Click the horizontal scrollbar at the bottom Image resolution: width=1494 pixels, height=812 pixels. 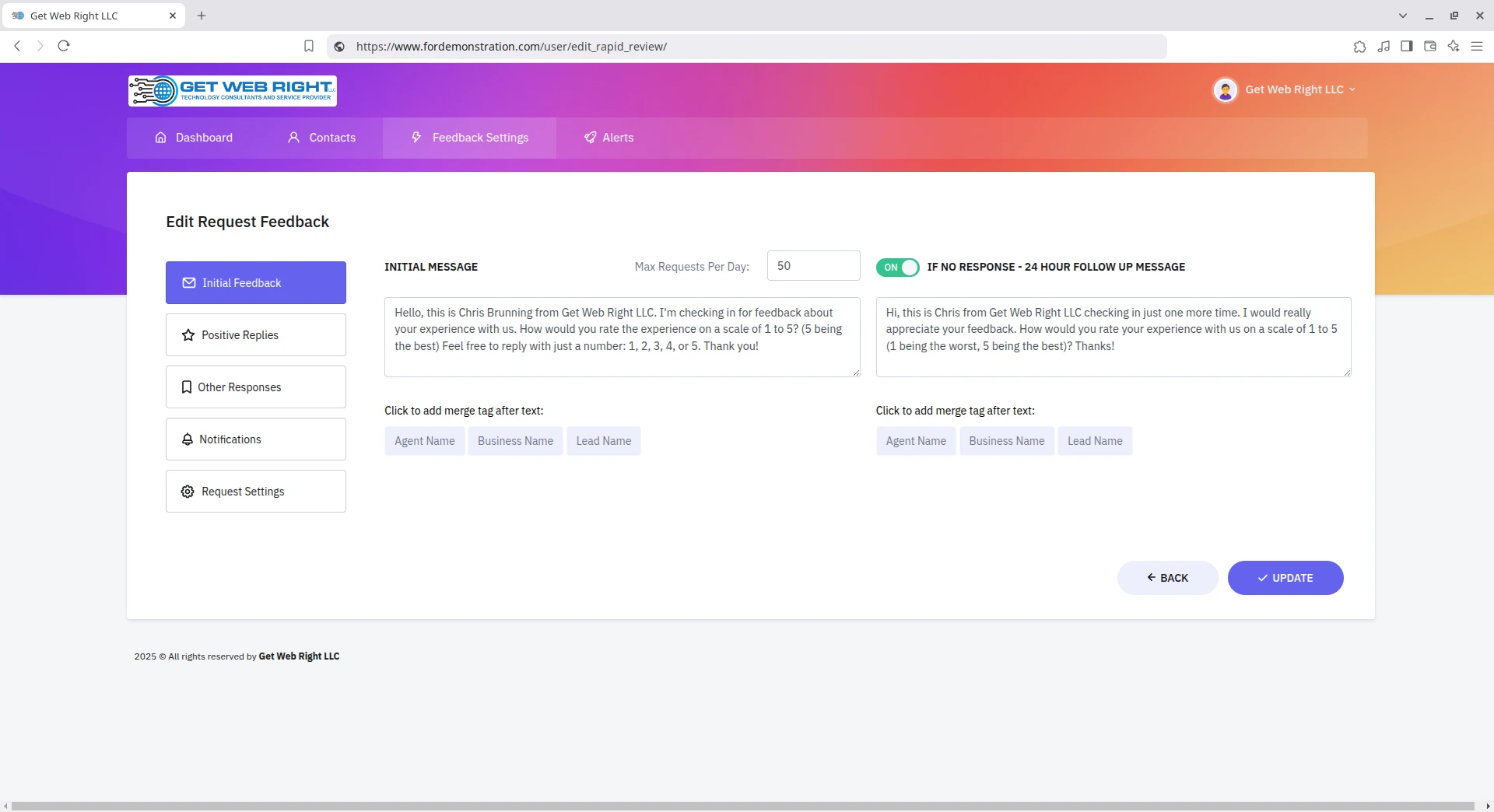743,807
